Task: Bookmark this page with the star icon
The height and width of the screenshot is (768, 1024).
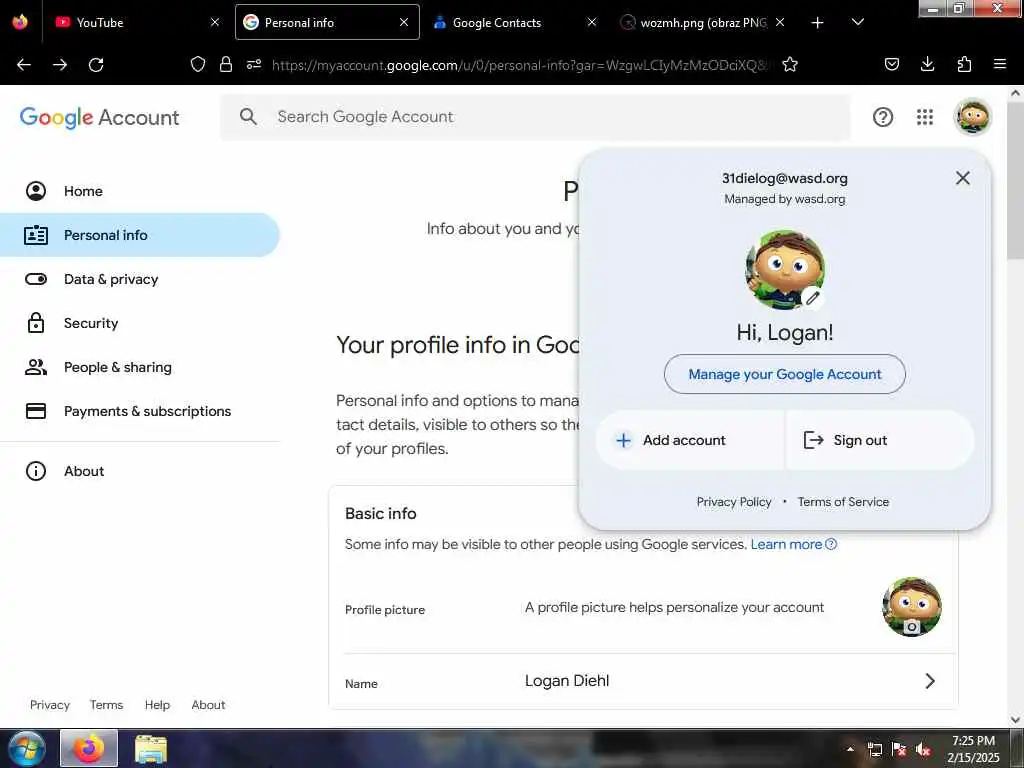Action: click(790, 64)
